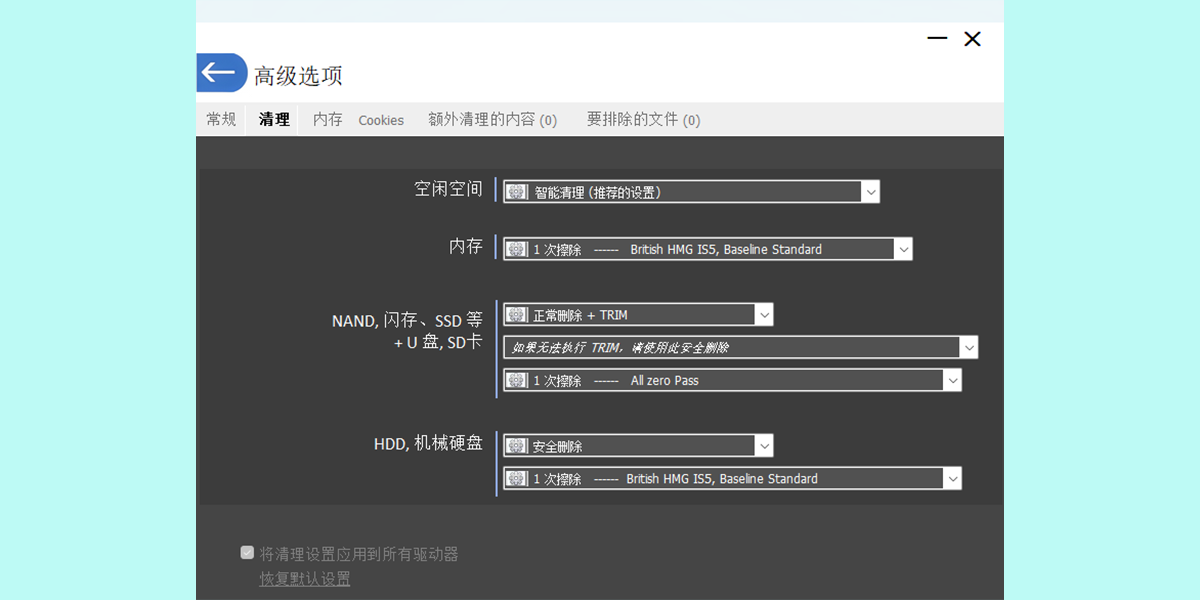Click the shredder icon on the HDD British HMG row
Image resolution: width=1200 pixels, height=600 pixels.
517,478
